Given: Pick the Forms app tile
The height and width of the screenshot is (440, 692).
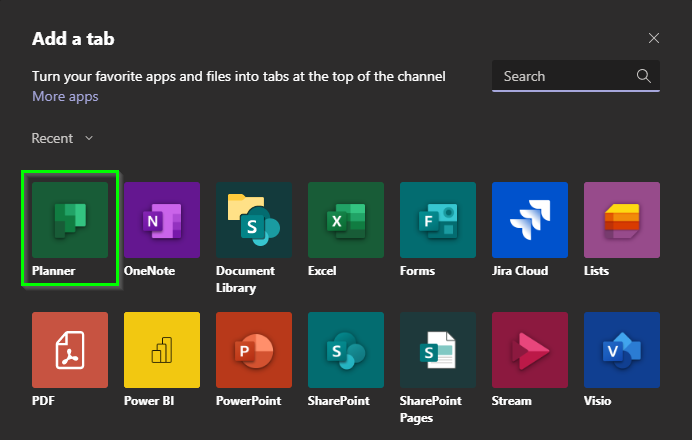Looking at the screenshot, I should (438, 220).
